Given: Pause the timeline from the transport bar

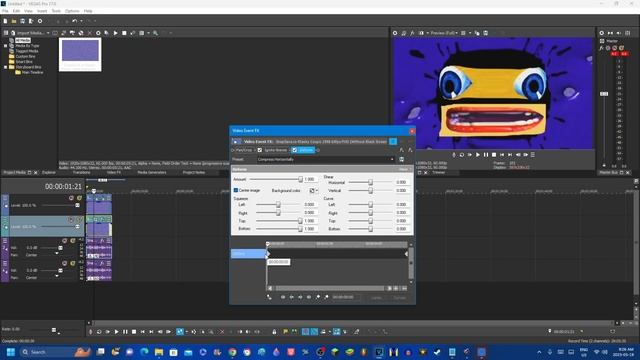Looking at the screenshot, I should tap(125, 332).
